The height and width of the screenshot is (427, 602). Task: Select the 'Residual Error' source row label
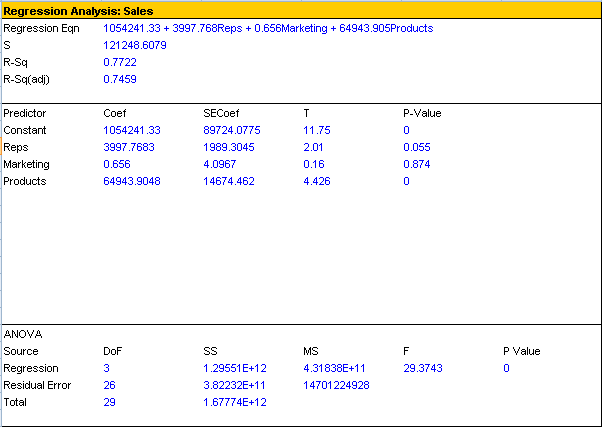pyautogui.click(x=37, y=385)
